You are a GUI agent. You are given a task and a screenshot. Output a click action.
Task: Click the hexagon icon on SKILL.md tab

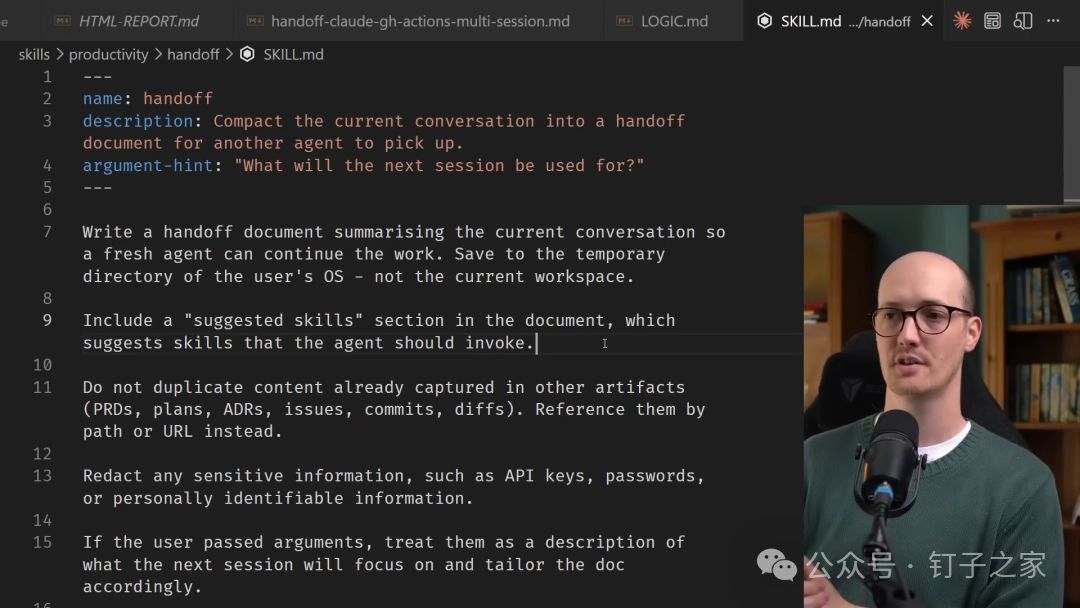tap(764, 21)
